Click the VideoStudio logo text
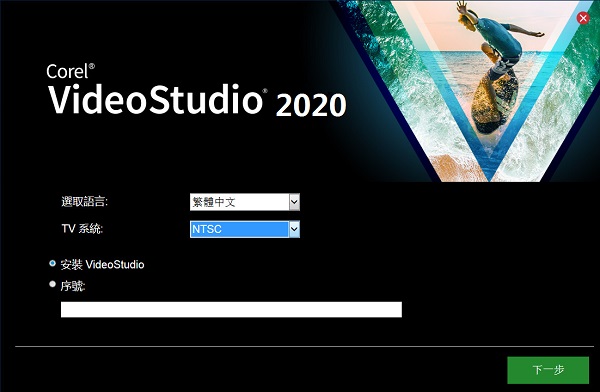600x392 pixels. [x=155, y=100]
